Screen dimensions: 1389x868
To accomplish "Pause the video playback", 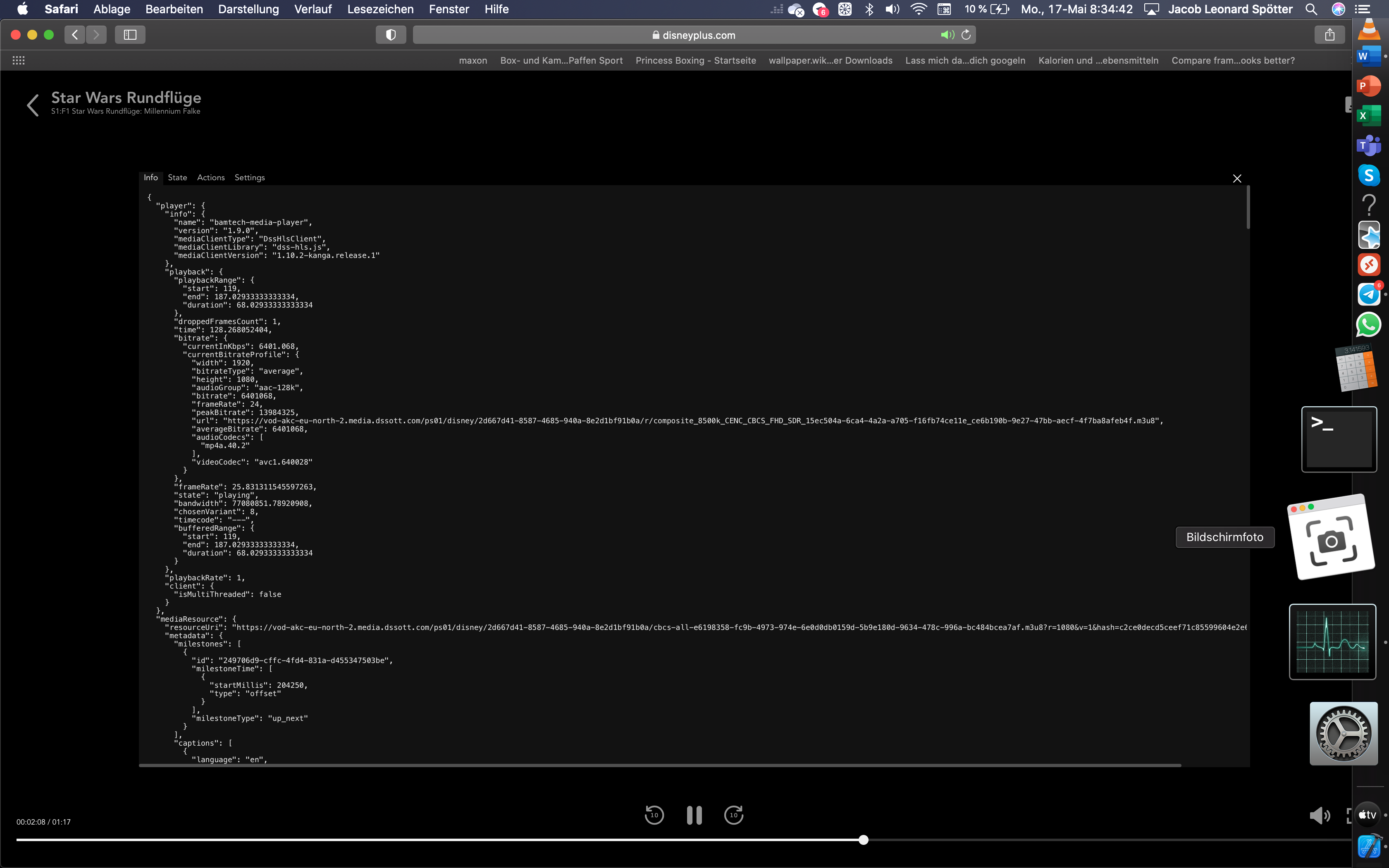I will pos(694,815).
